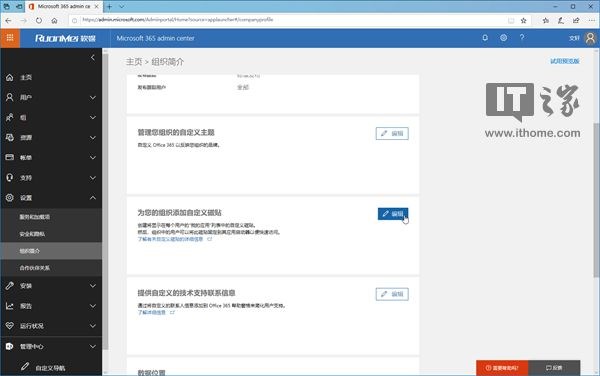This screenshot has width=600, height=376.
Task: Open the settings gear in the header
Action: click(504, 38)
